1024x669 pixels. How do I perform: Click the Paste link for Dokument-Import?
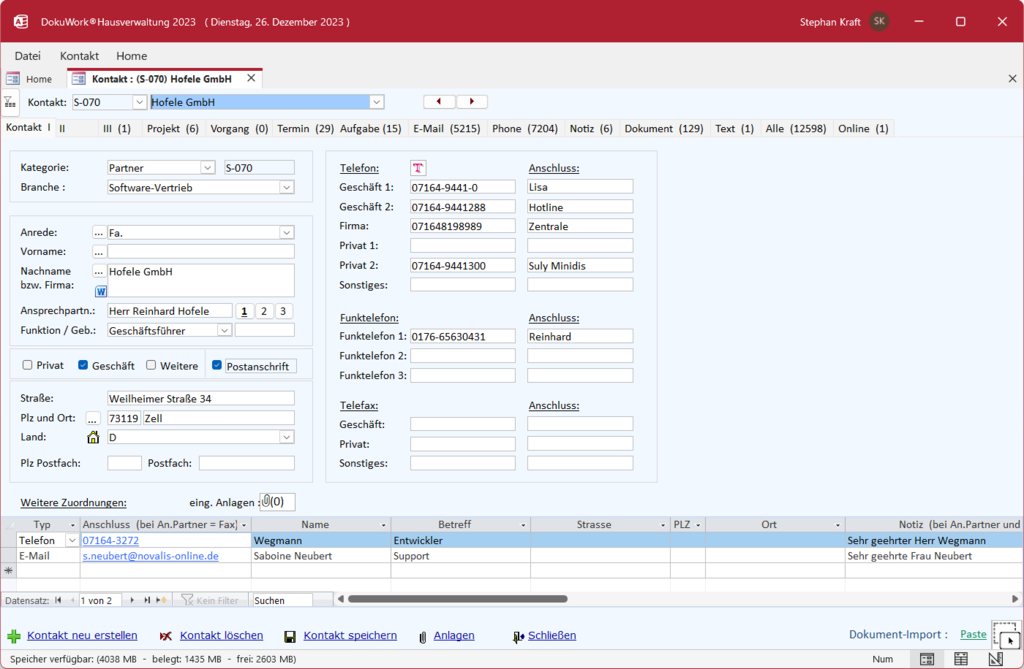972,634
